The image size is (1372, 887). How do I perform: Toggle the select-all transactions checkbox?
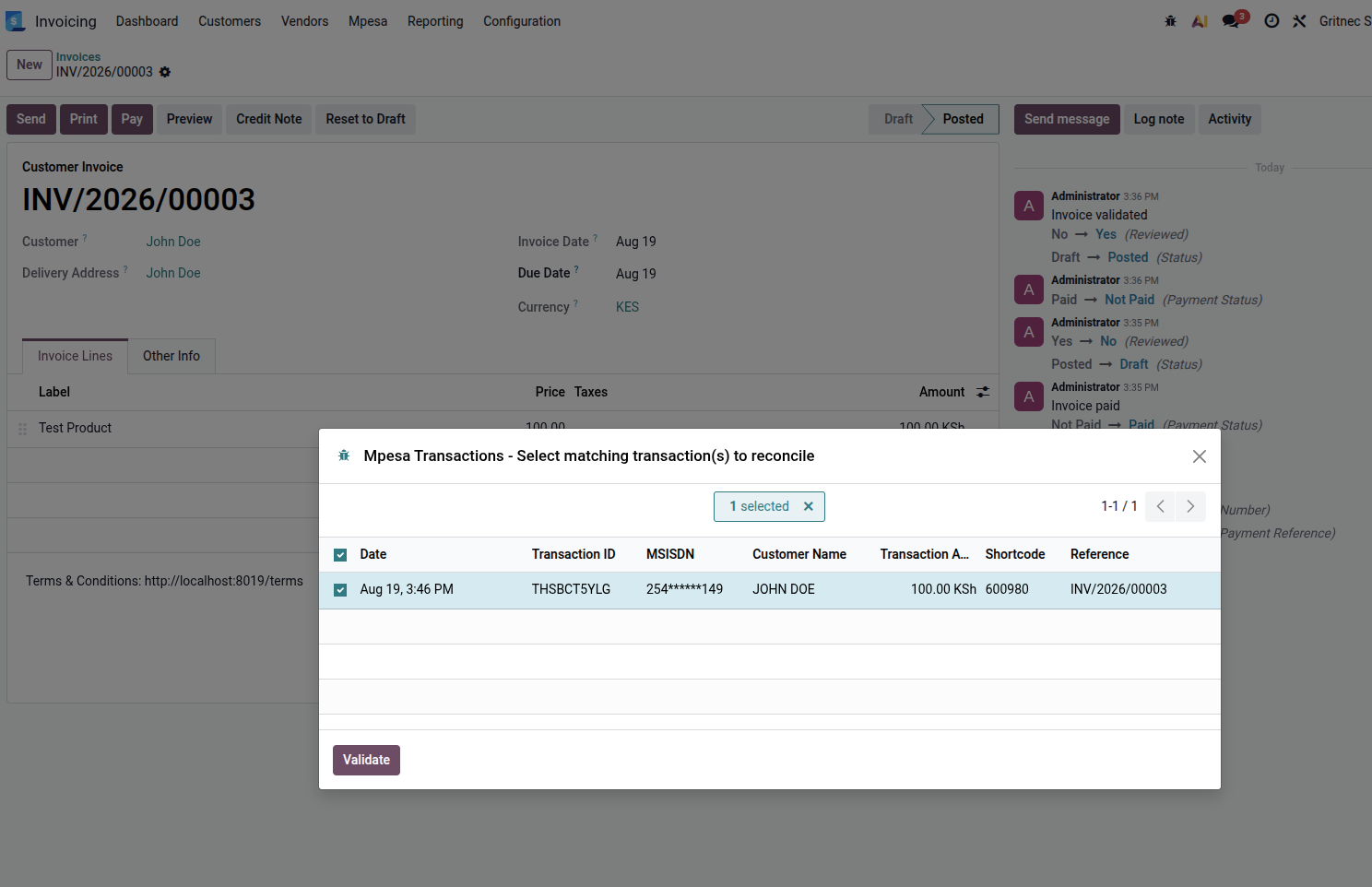tap(340, 555)
